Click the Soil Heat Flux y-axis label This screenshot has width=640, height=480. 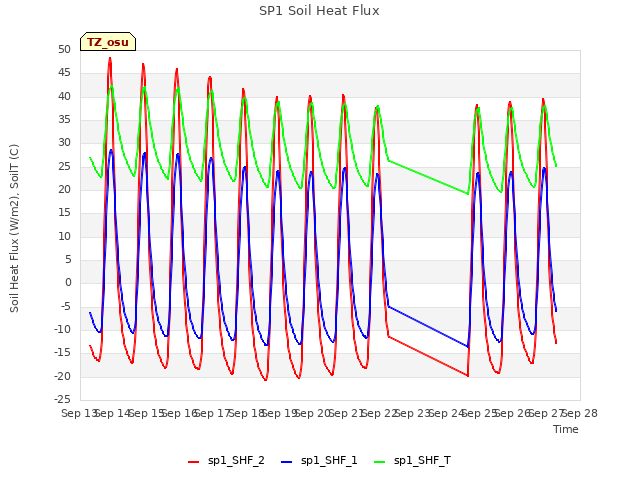[x=14, y=228]
